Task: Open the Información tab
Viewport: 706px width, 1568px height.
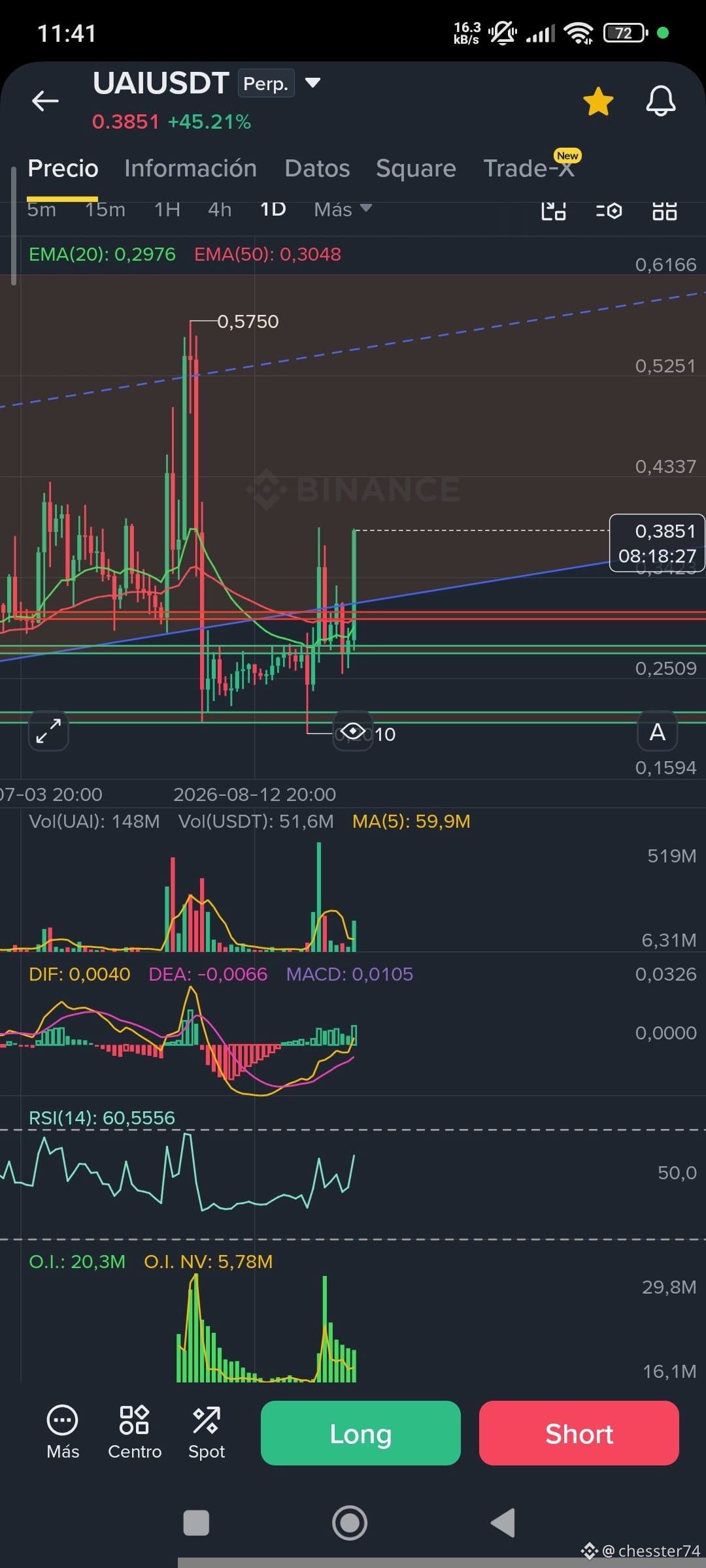Action: (190, 169)
